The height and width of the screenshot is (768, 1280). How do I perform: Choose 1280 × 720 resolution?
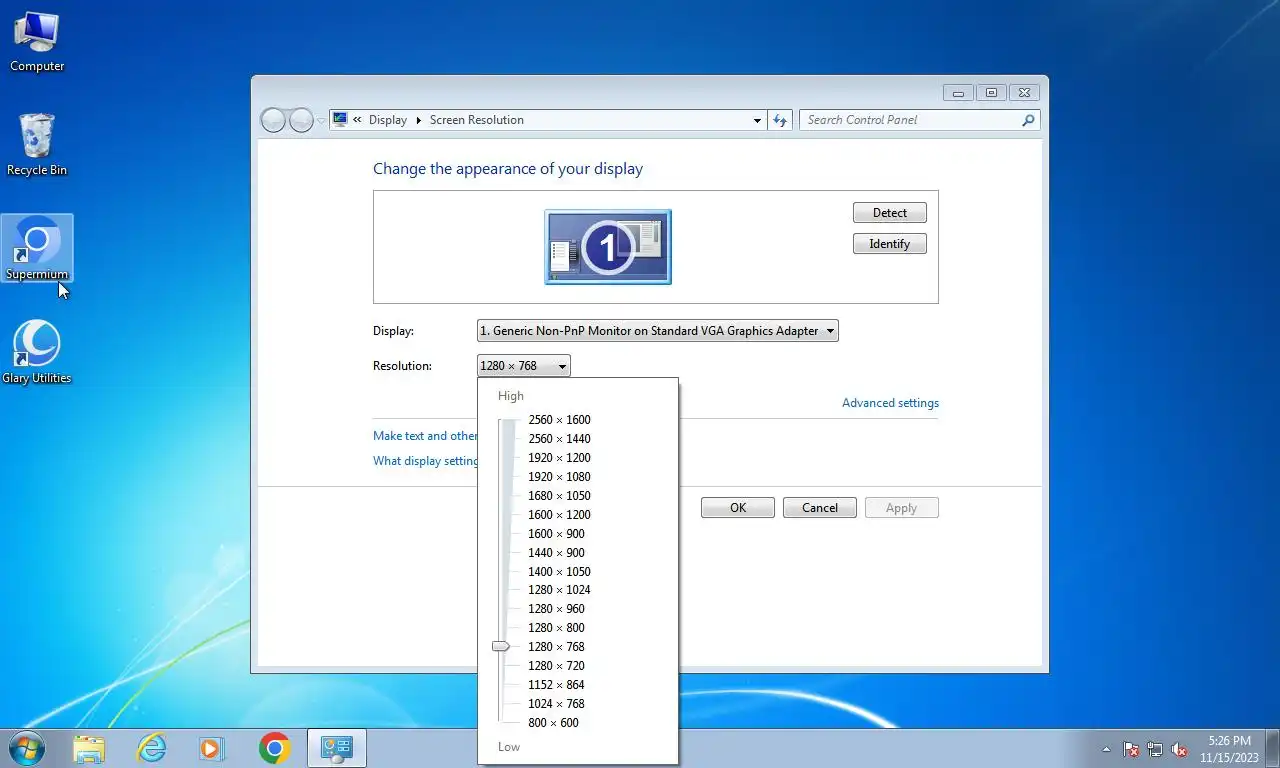(x=556, y=666)
